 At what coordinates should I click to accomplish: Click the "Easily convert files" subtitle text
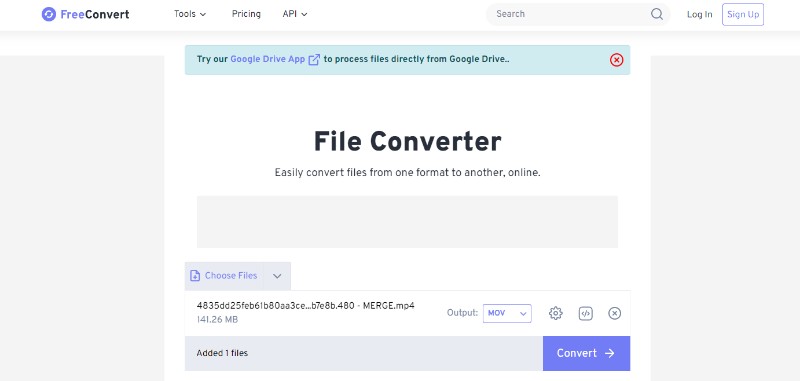point(407,173)
